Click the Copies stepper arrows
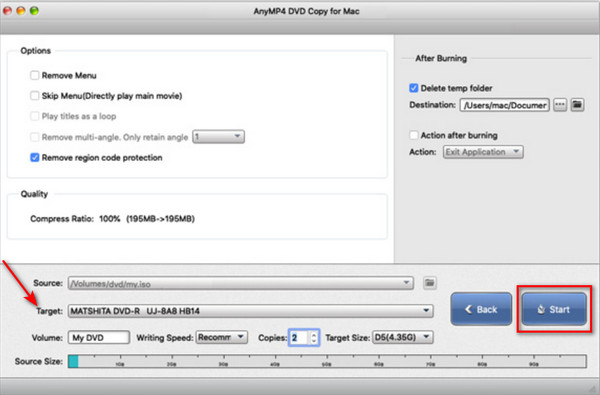600x395 pixels. [314, 338]
